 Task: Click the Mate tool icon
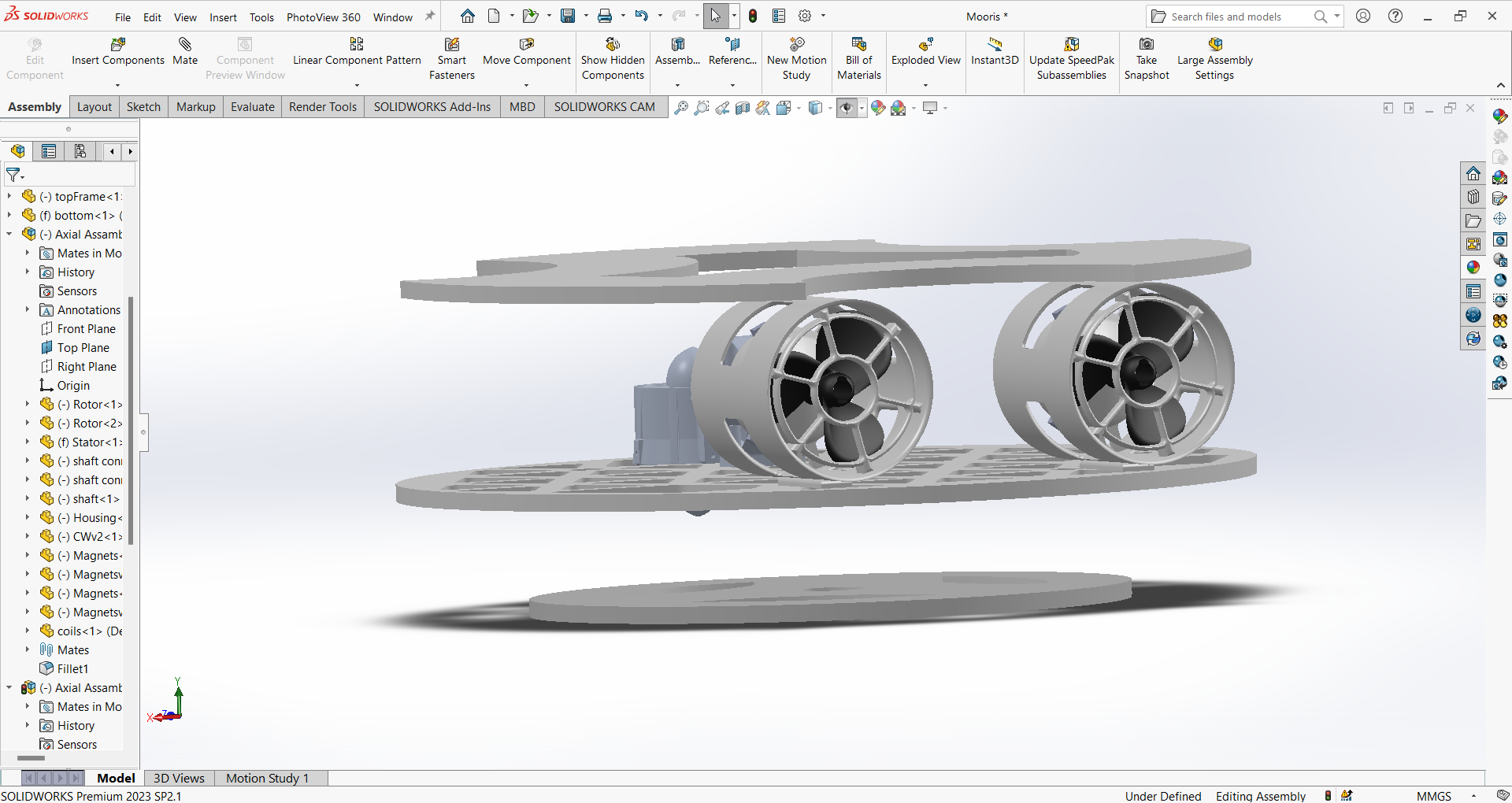click(185, 45)
